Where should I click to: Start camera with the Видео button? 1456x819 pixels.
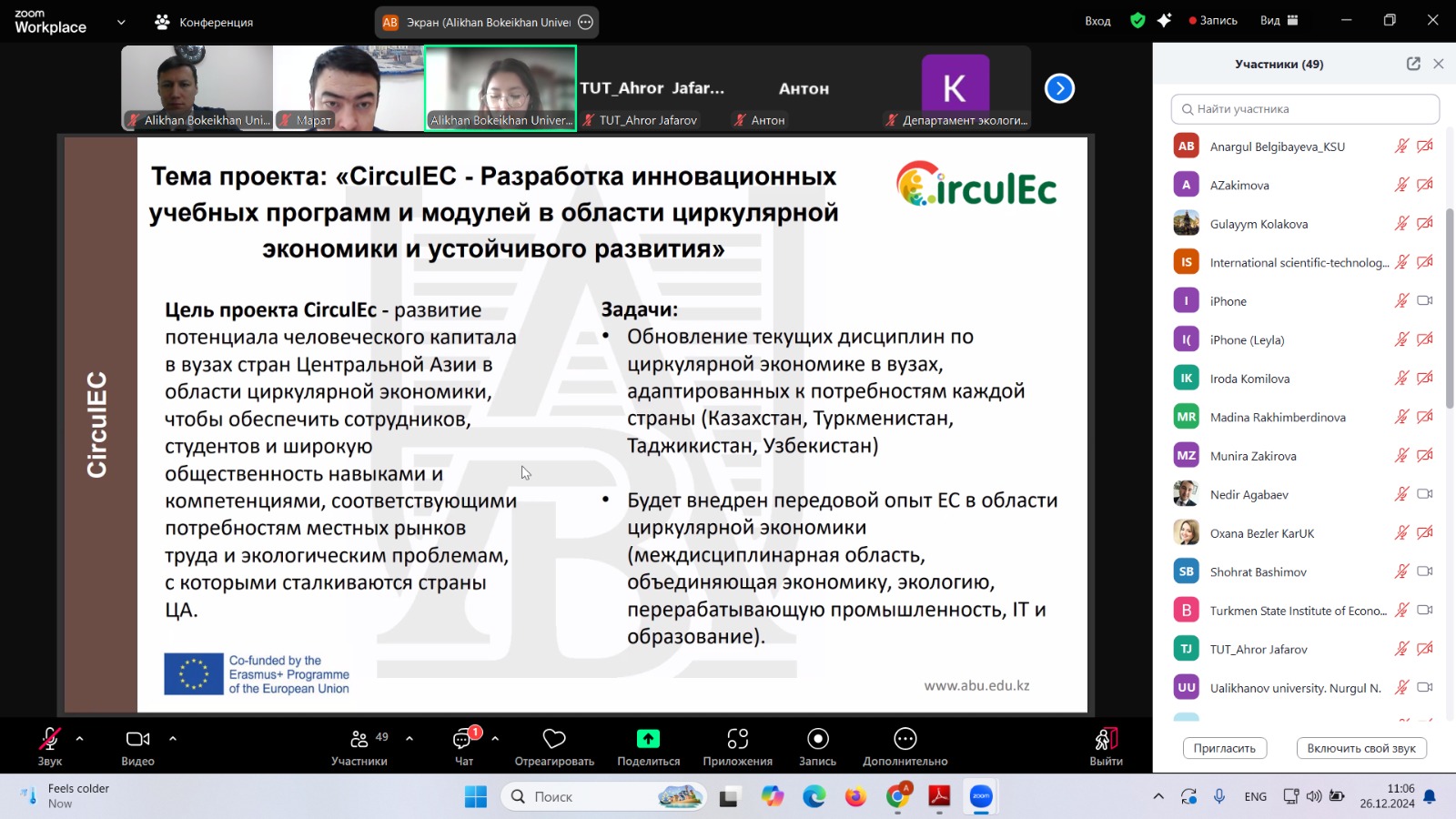click(x=137, y=746)
